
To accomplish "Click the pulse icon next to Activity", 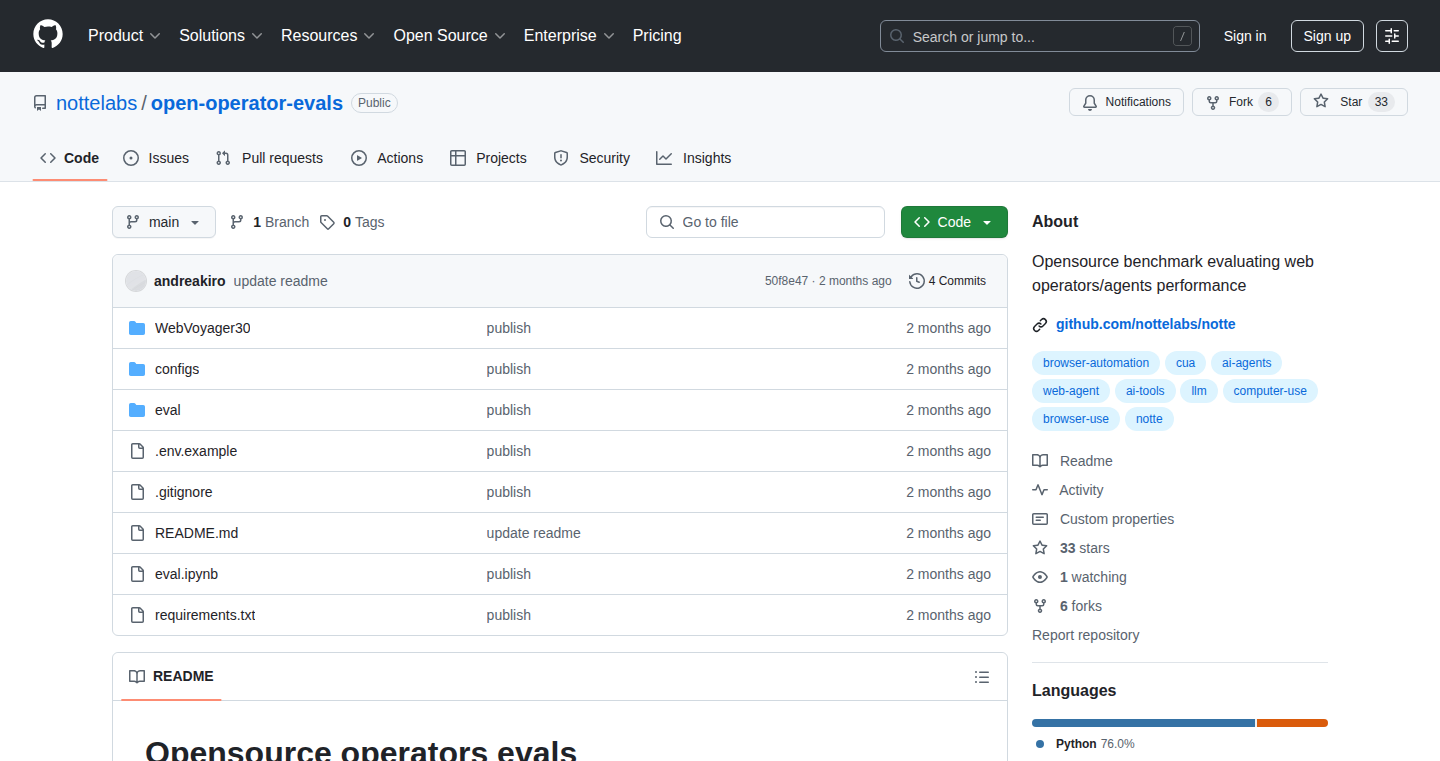I will coord(1040,490).
